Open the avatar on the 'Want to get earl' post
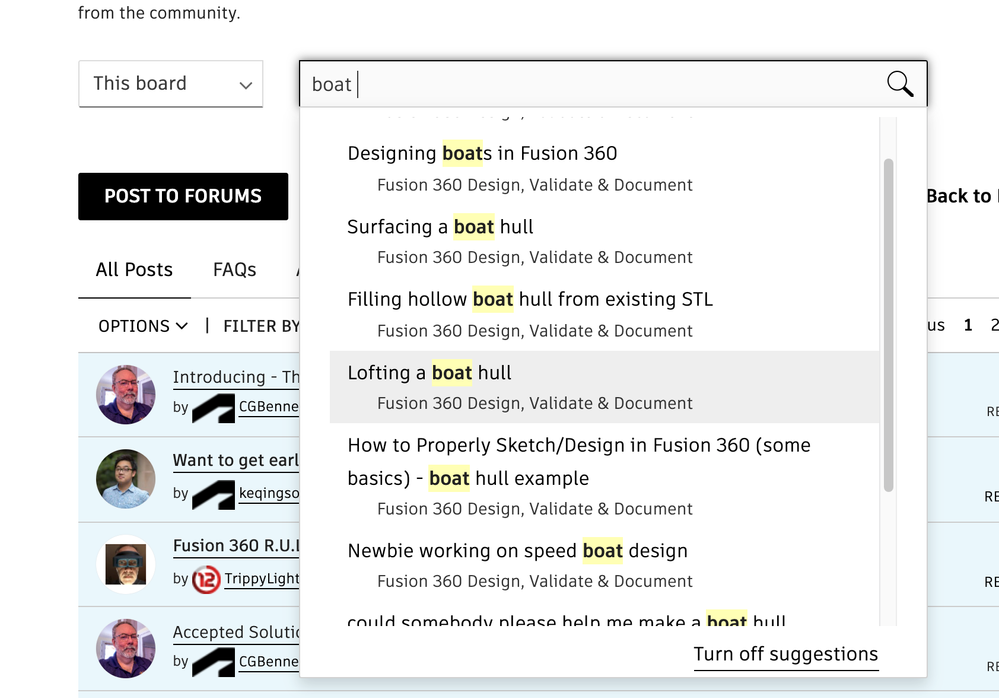Image resolution: width=999 pixels, height=698 pixels. tap(126, 479)
